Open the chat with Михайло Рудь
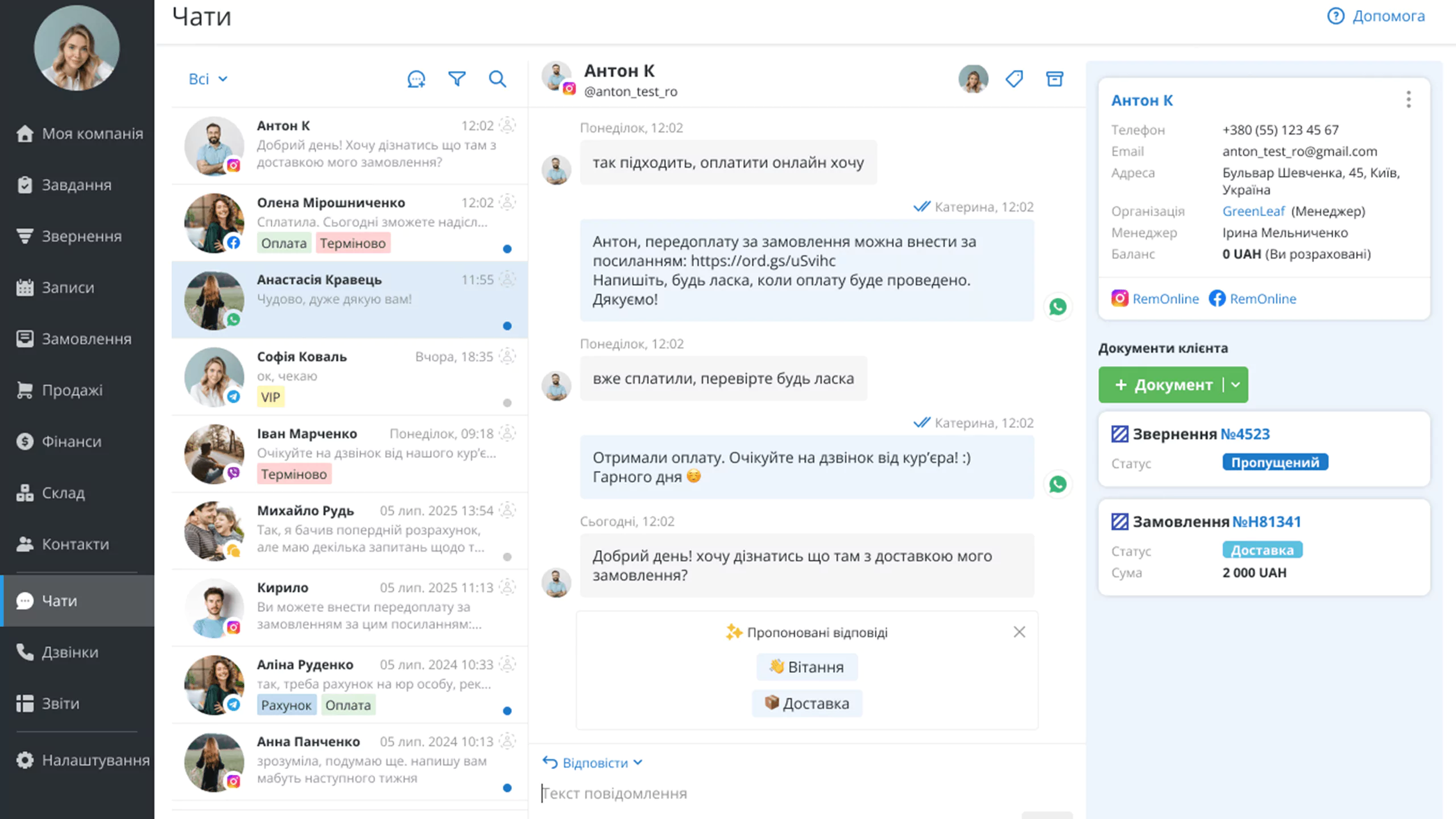 pyautogui.click(x=350, y=531)
